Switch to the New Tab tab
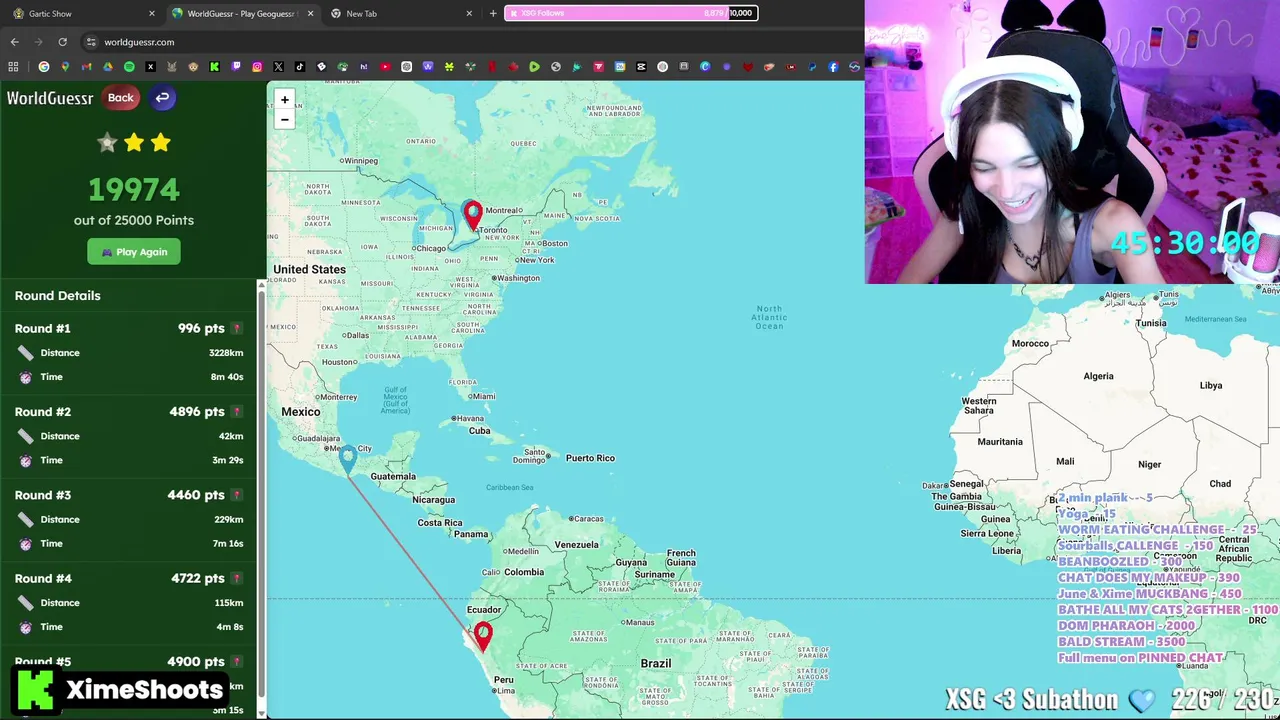Screen dimensions: 1280x720 click(x=400, y=14)
